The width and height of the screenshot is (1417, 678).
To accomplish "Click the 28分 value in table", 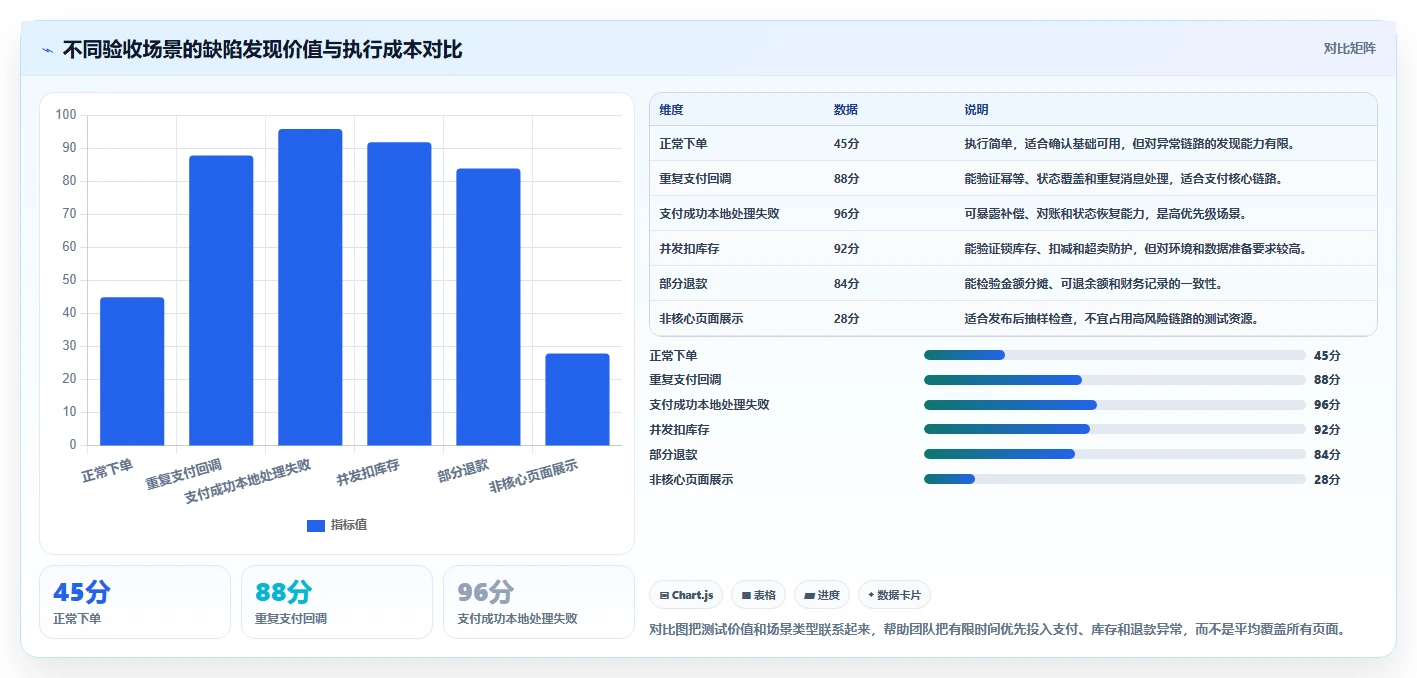I will (846, 319).
